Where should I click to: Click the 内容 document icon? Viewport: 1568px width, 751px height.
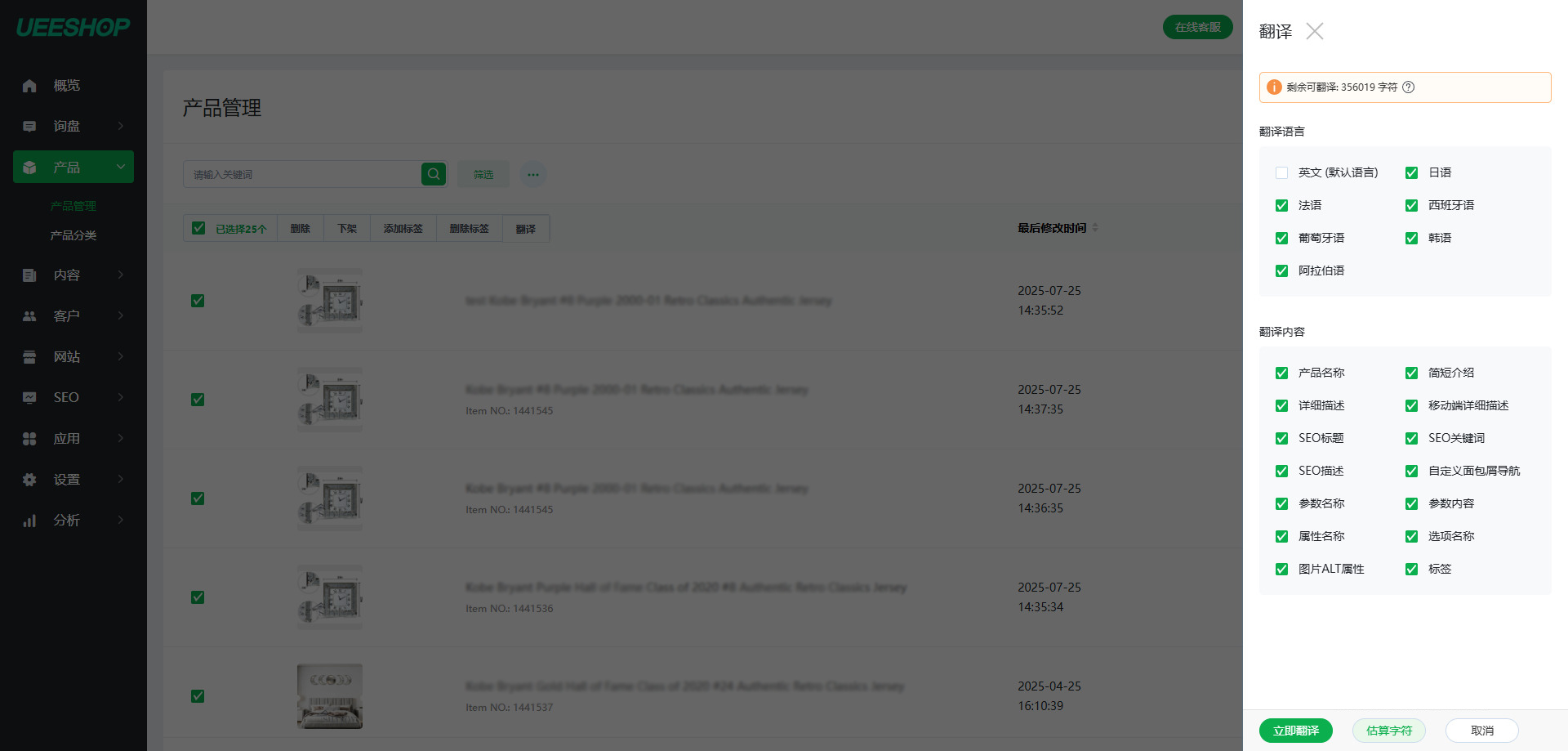(29, 275)
